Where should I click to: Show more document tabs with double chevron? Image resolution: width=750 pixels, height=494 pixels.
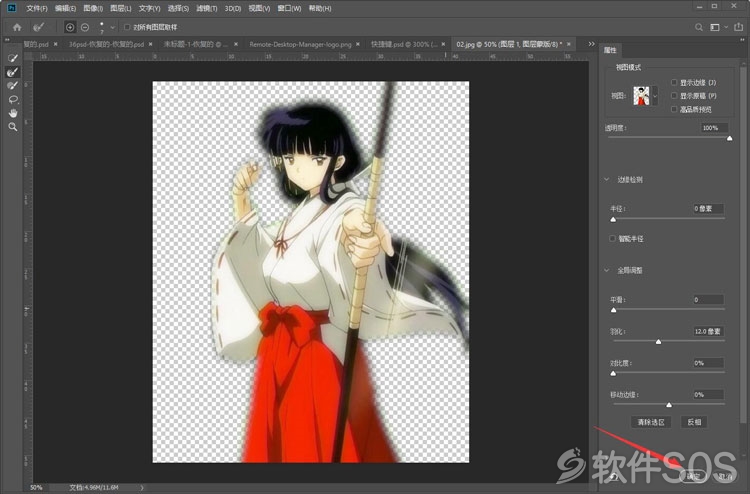[592, 44]
